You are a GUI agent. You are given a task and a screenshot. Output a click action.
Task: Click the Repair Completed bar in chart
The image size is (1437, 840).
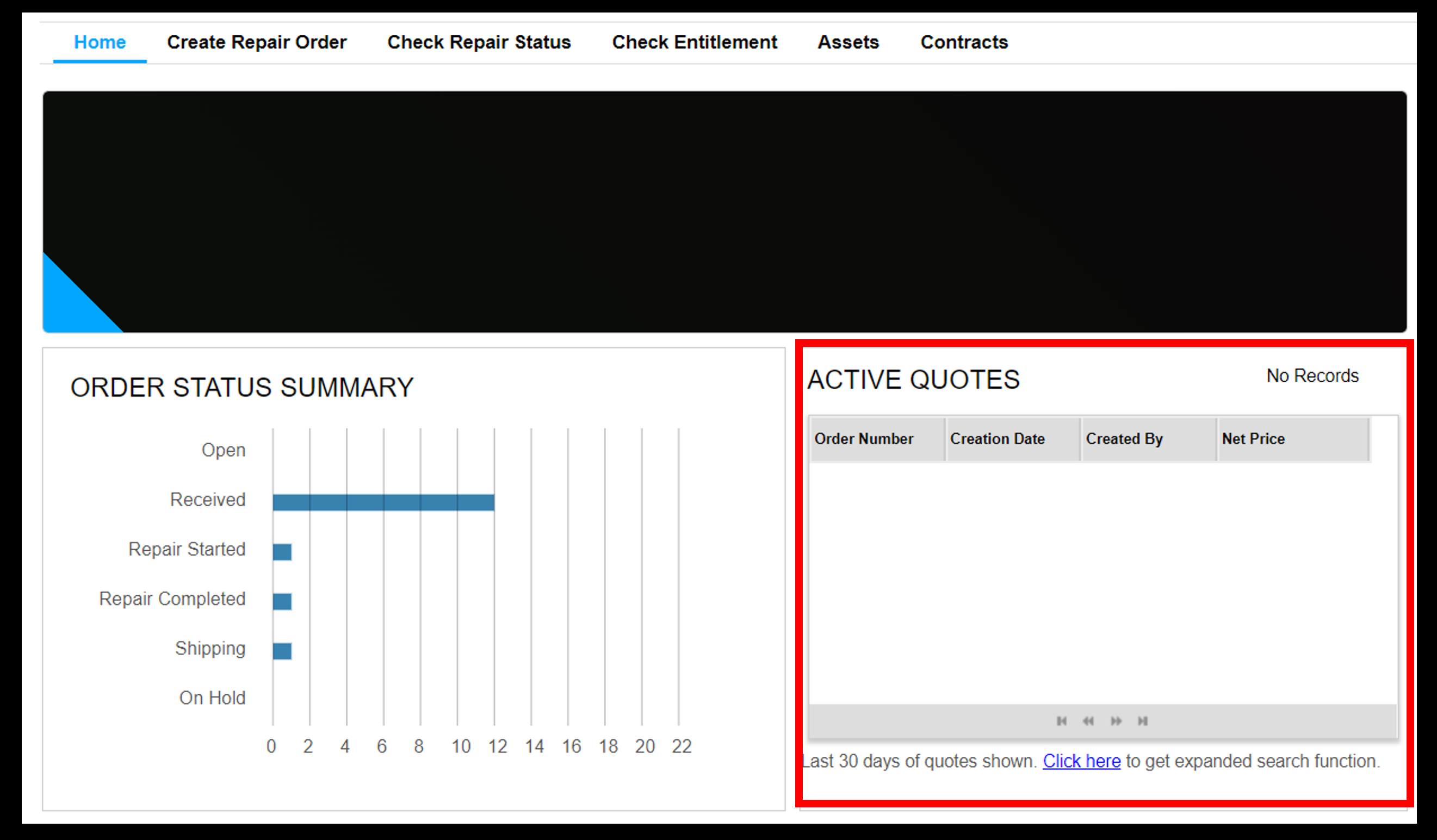click(x=282, y=602)
